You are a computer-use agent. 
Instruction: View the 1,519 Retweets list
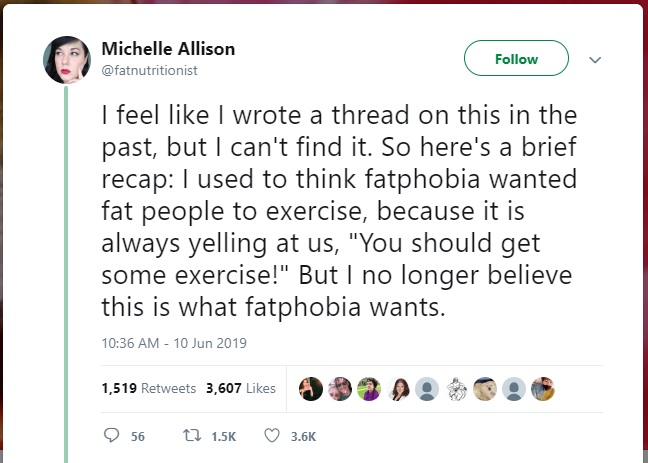click(x=149, y=389)
